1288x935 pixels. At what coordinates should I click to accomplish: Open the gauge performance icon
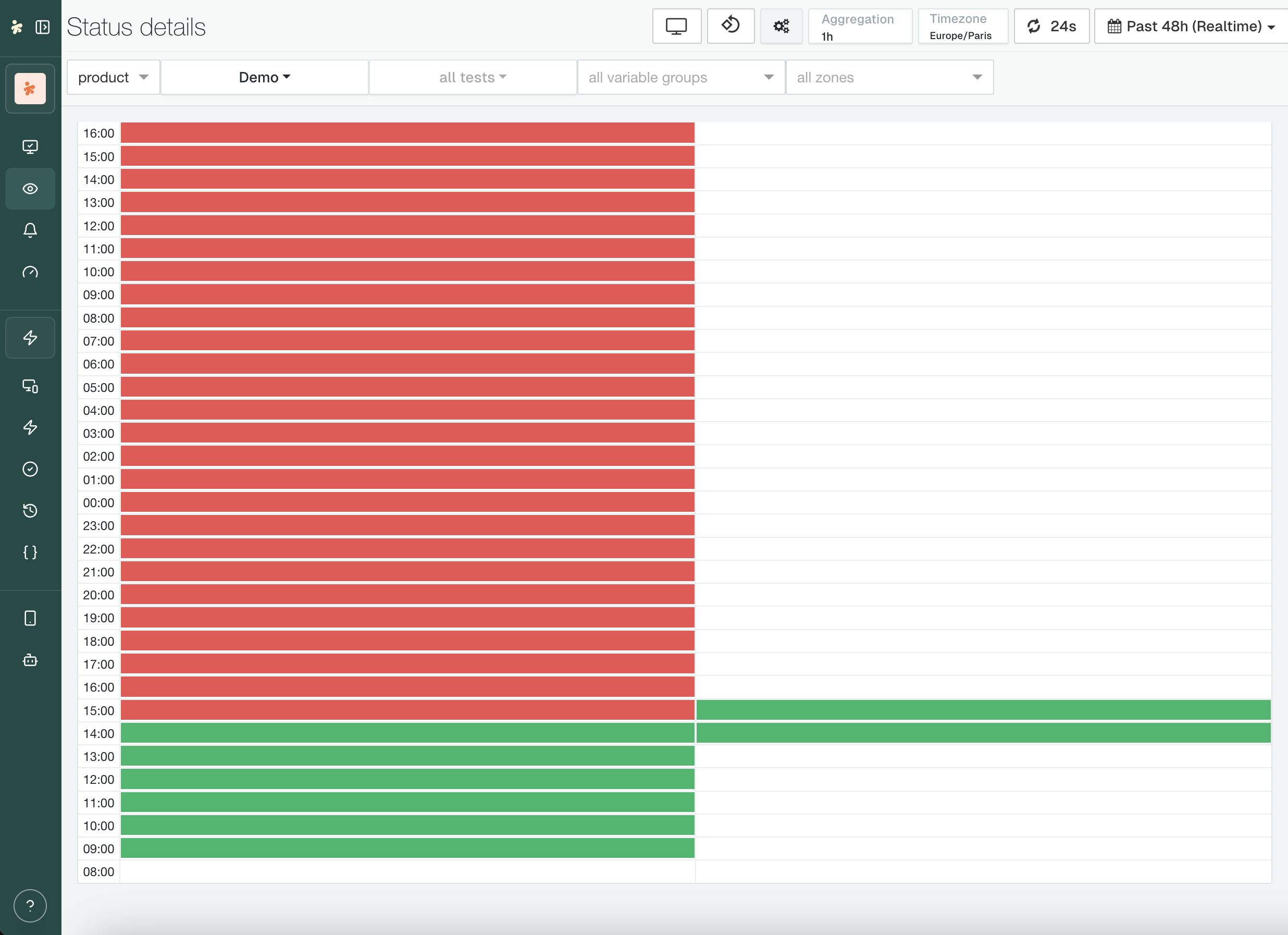[30, 272]
